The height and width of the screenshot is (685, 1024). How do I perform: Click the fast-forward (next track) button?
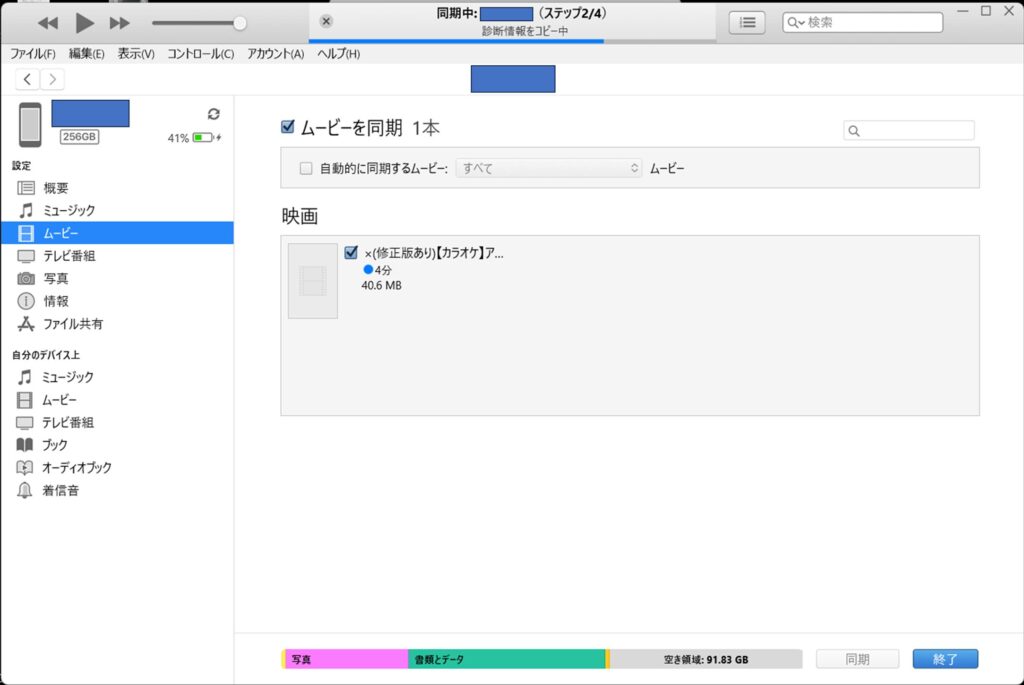(120, 22)
